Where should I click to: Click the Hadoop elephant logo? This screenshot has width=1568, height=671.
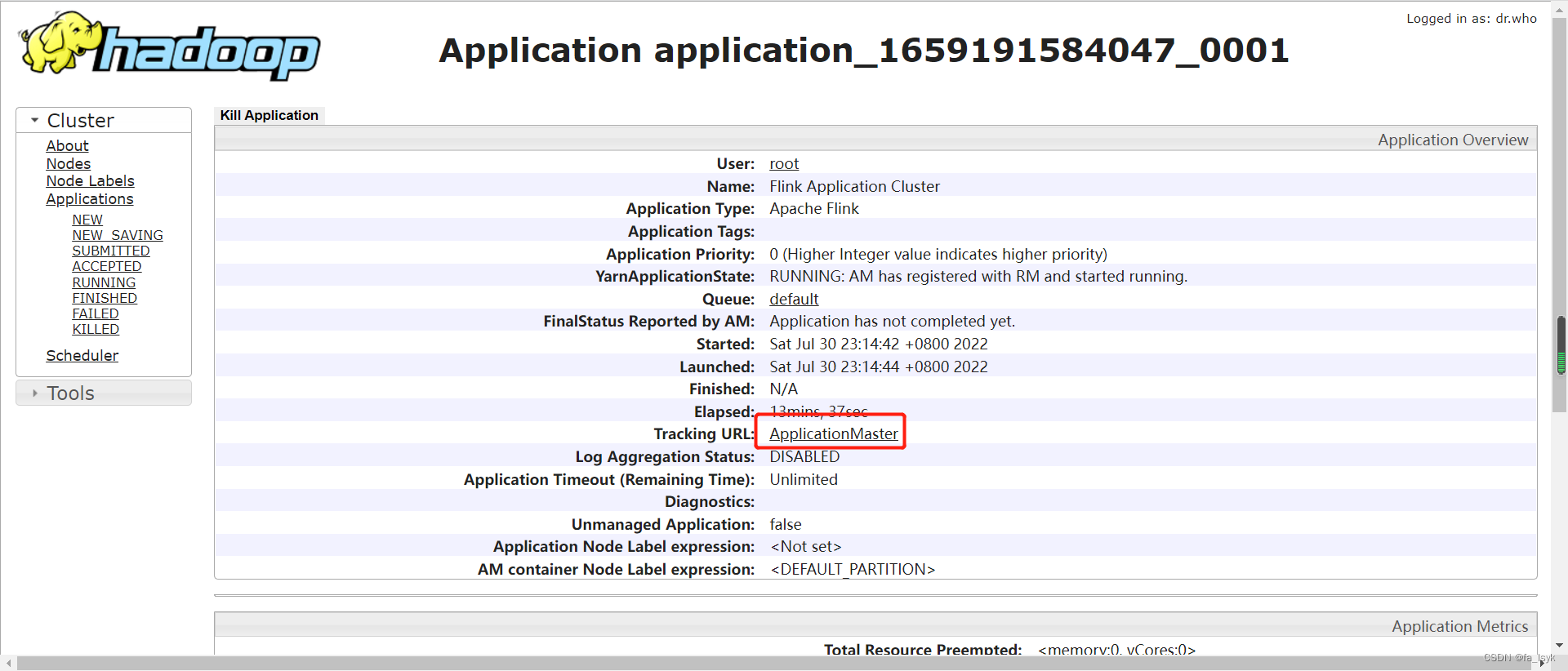click(169, 46)
